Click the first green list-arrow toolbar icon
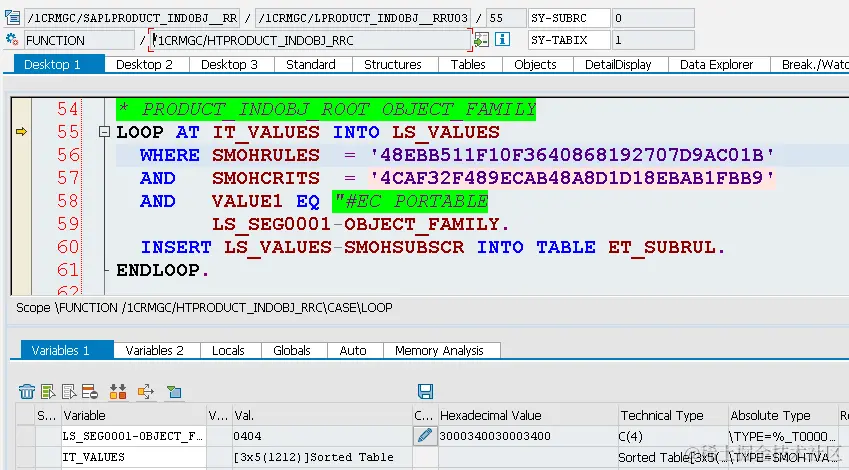The height and width of the screenshot is (470, 849). click(48, 391)
